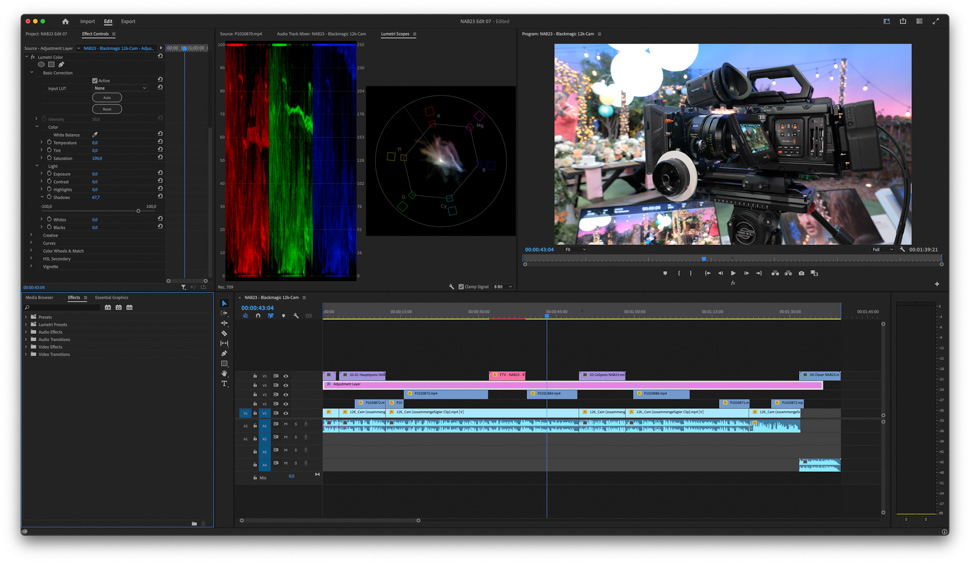The height and width of the screenshot is (563, 970).
Task: Switch to Audio Track Mixer tab
Action: tap(321, 34)
